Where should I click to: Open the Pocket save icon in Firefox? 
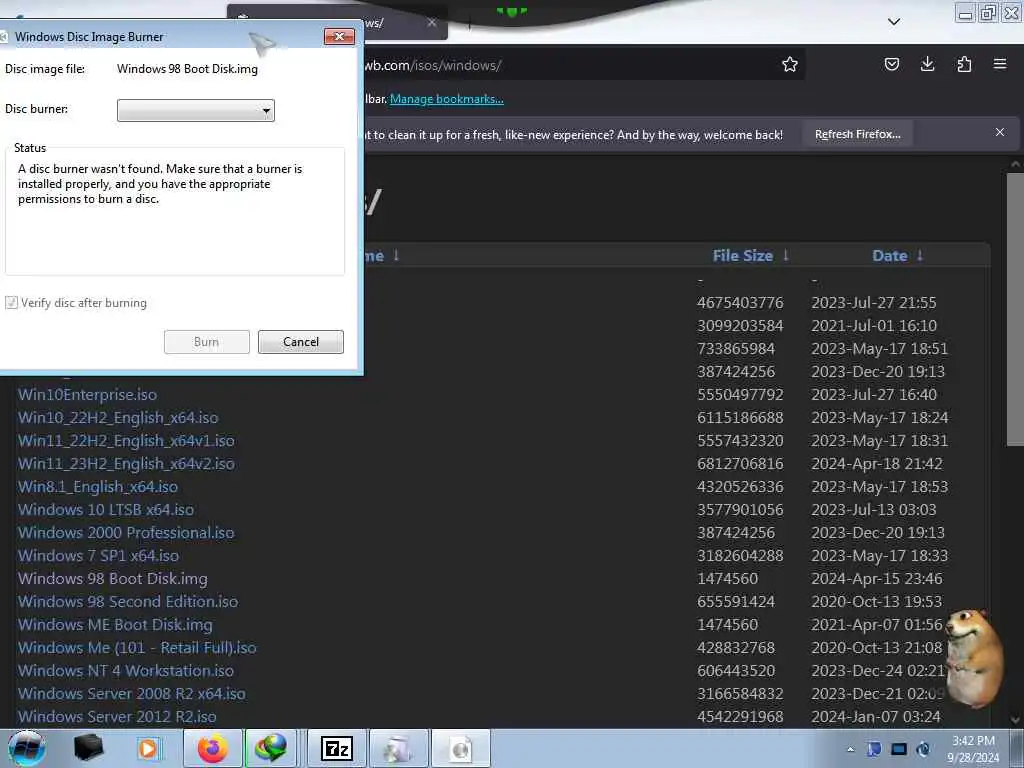891,64
